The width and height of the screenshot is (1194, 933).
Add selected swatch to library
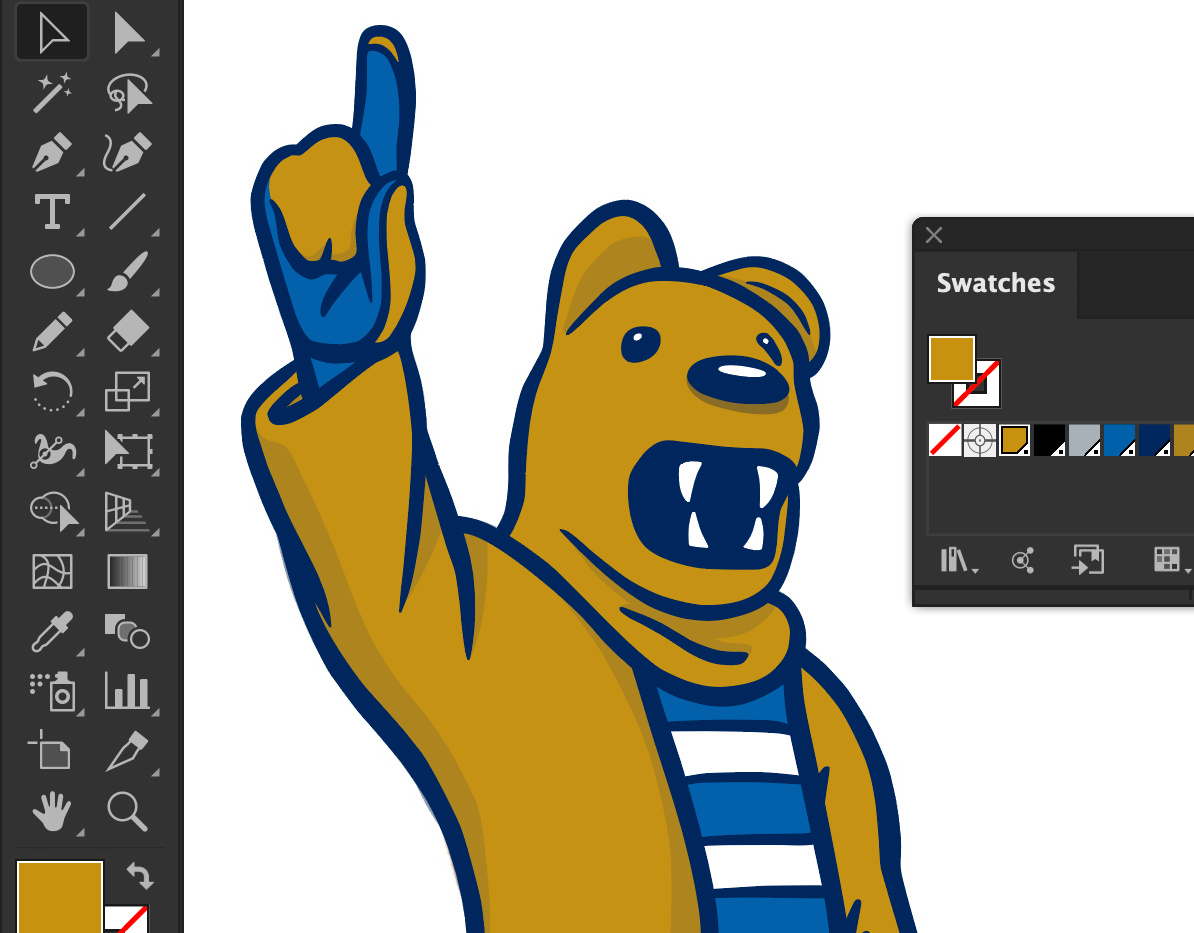[x=1087, y=560]
